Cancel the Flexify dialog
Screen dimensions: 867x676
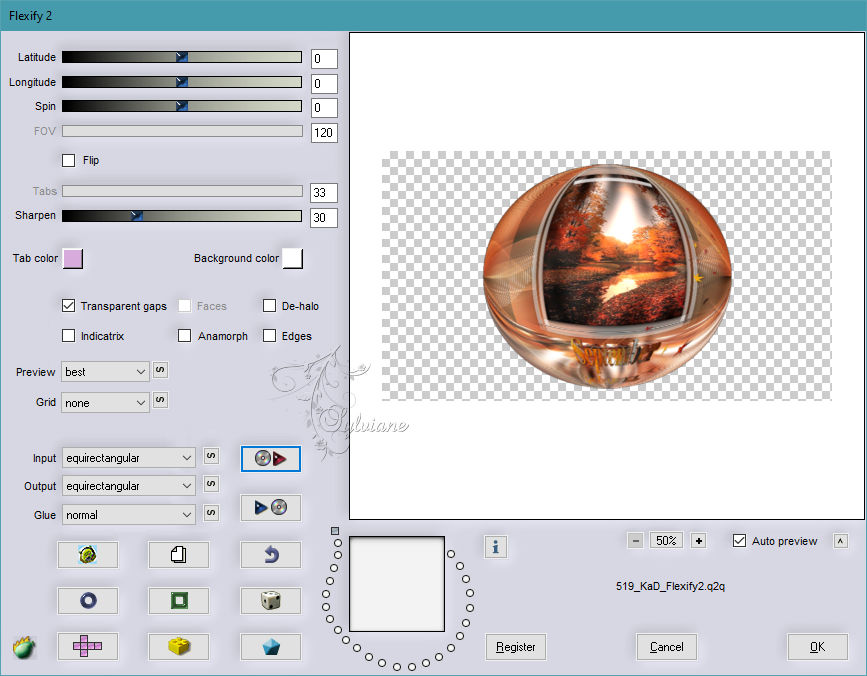666,647
